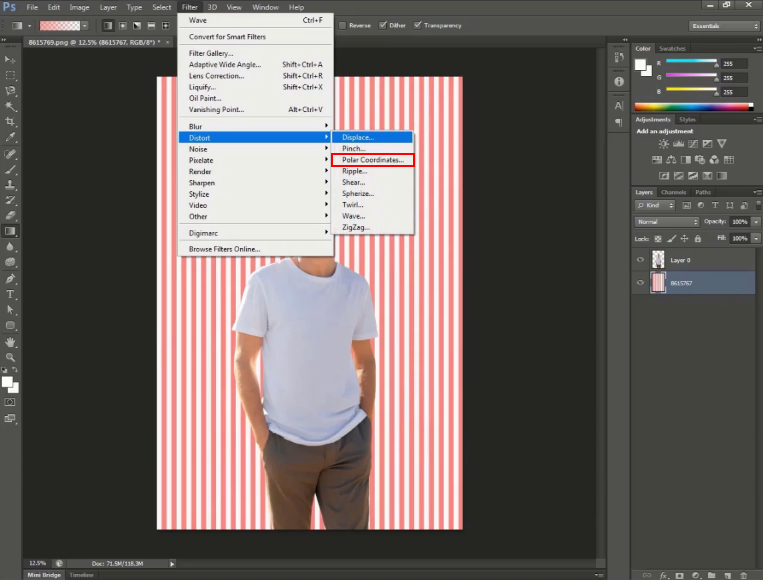Select the Horizontal Type tool

tap(10, 294)
